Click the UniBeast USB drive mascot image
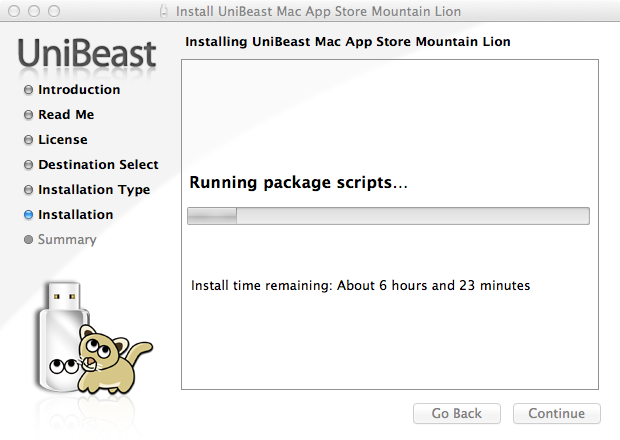The width and height of the screenshot is (620, 440). click(88, 338)
